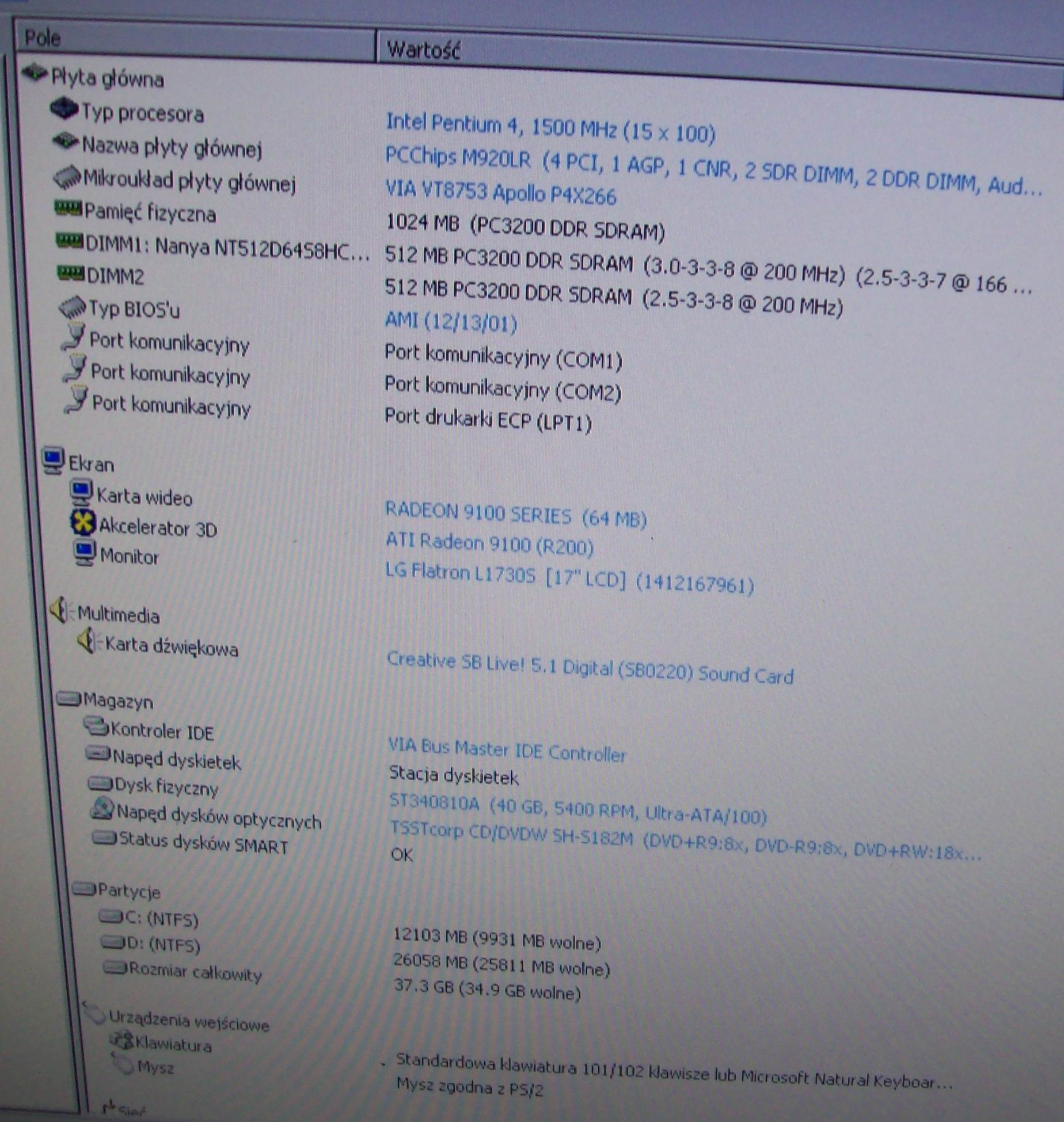This screenshot has height=1122, width=1064.
Task: Select the 12103 MB (9931 MB wolne) value
Action: tap(497, 938)
